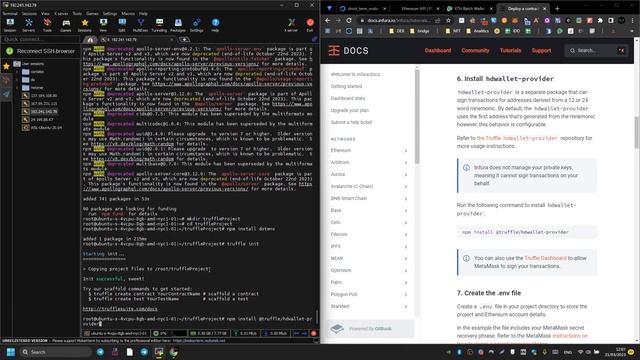Image resolution: width=640 pixels, height=360 pixels.
Task: Open the Settings gear in MobaXterm toolbar
Action: (196, 25)
